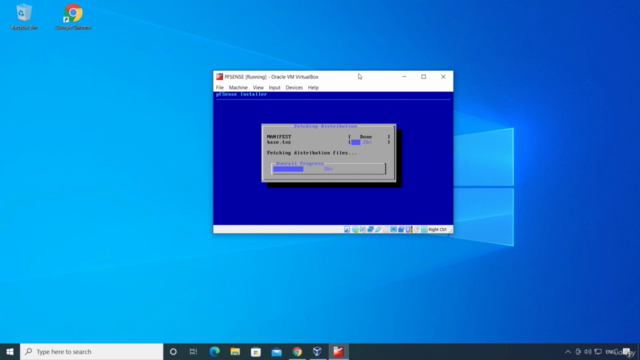Close the PFSENSE VirtualBox window

[443, 77]
